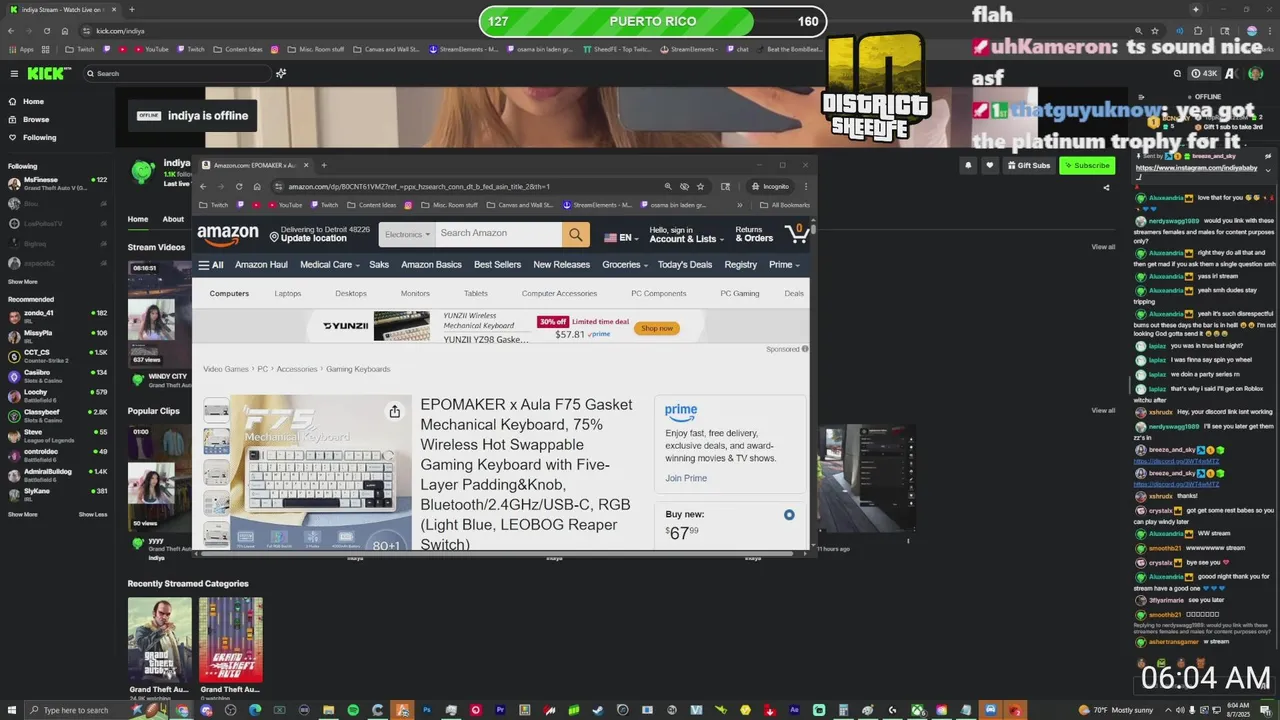Open site info icon in Kick address bar
The width and height of the screenshot is (1280, 720).
pos(87,31)
